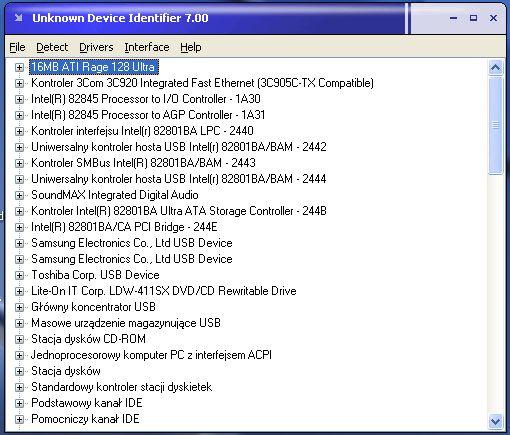
Task: Select Ultra ATA Storage Controller - 244B entry
Action: (x=179, y=211)
